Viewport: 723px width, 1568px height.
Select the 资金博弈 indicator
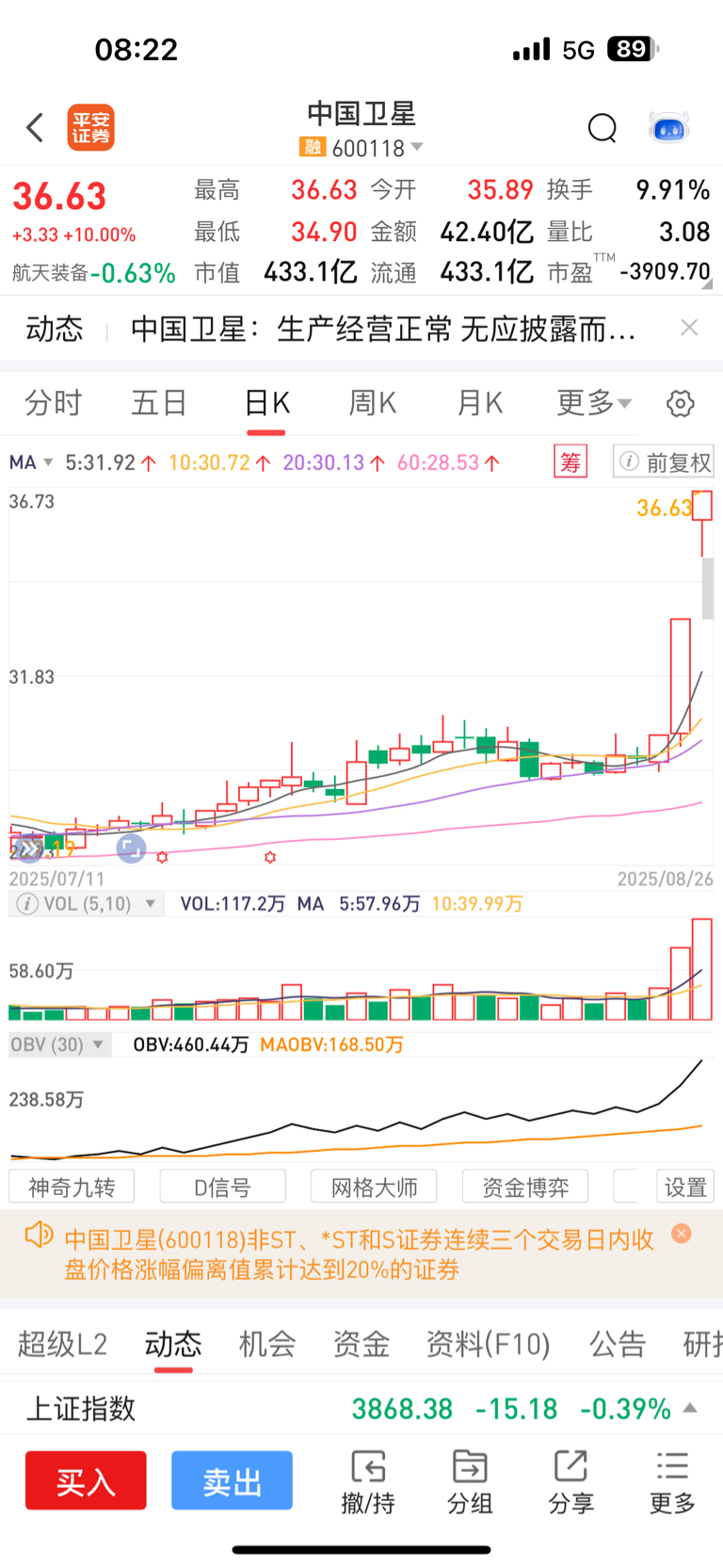click(525, 1187)
